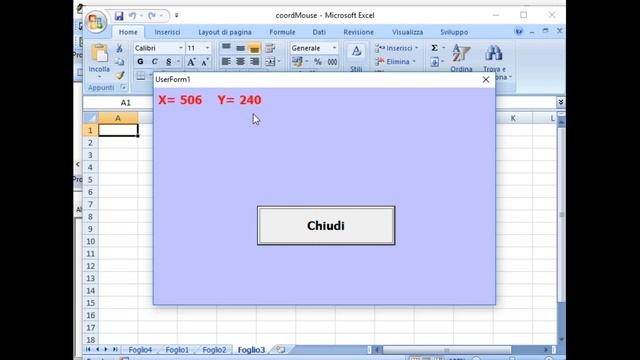The width and height of the screenshot is (640, 360).
Task: Open the Revisione ribbon tab
Action: pos(358,32)
